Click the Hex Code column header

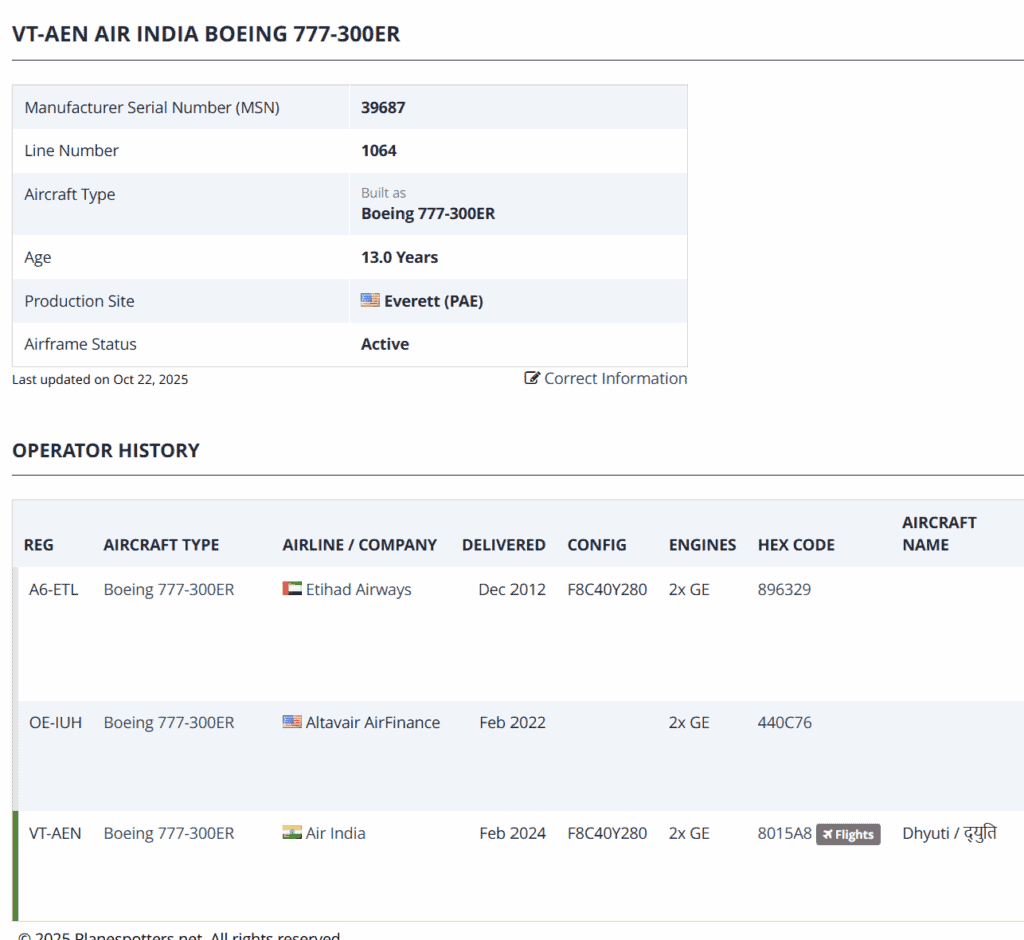coord(796,545)
